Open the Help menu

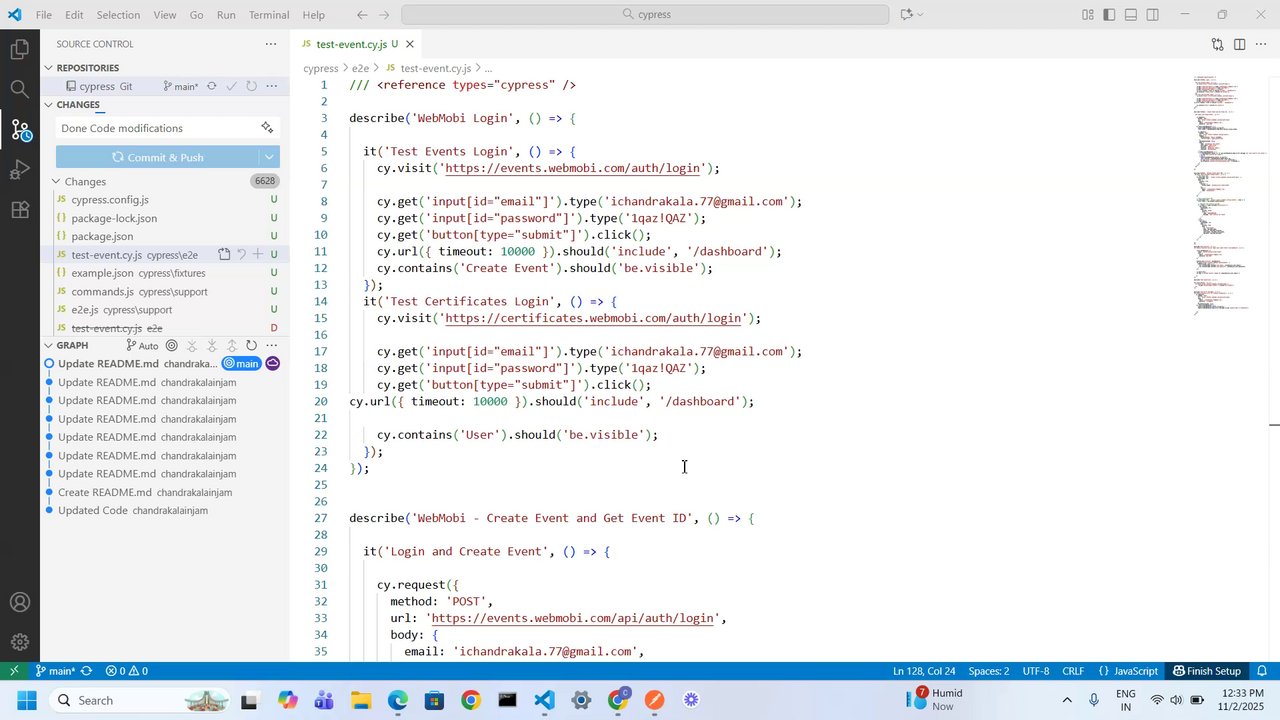coord(314,15)
